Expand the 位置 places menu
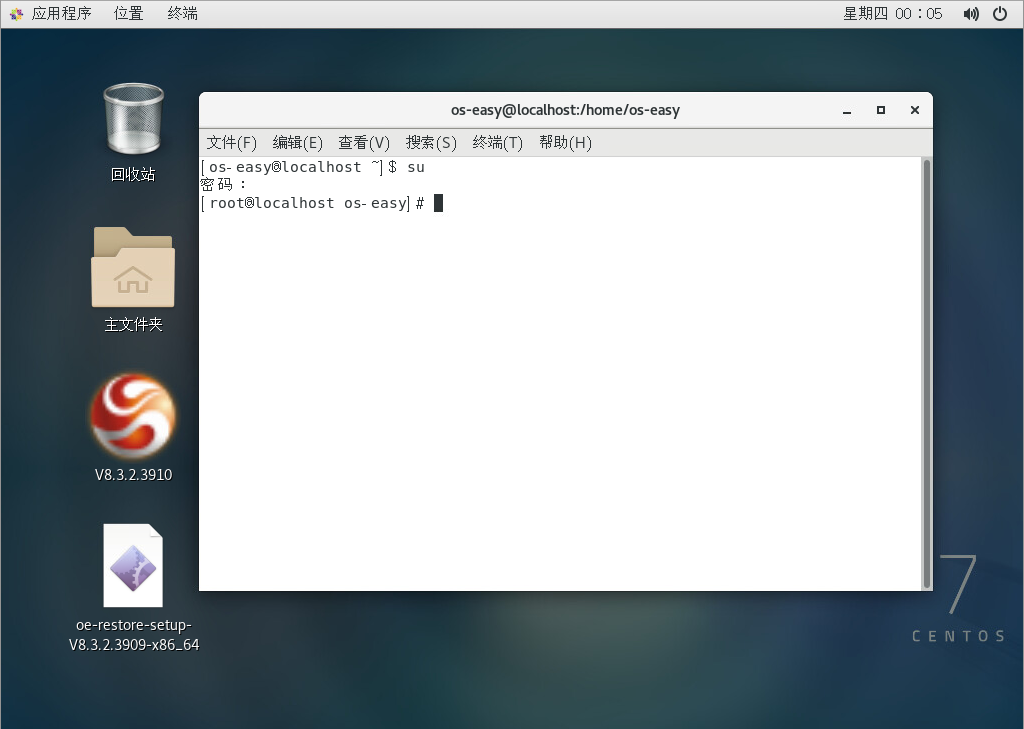This screenshot has height=729, width=1024. pyautogui.click(x=128, y=14)
